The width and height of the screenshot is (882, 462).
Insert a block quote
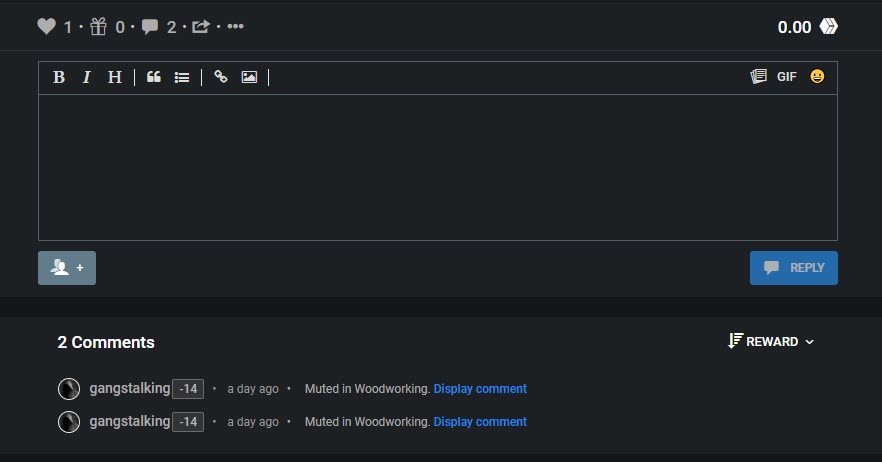point(154,77)
